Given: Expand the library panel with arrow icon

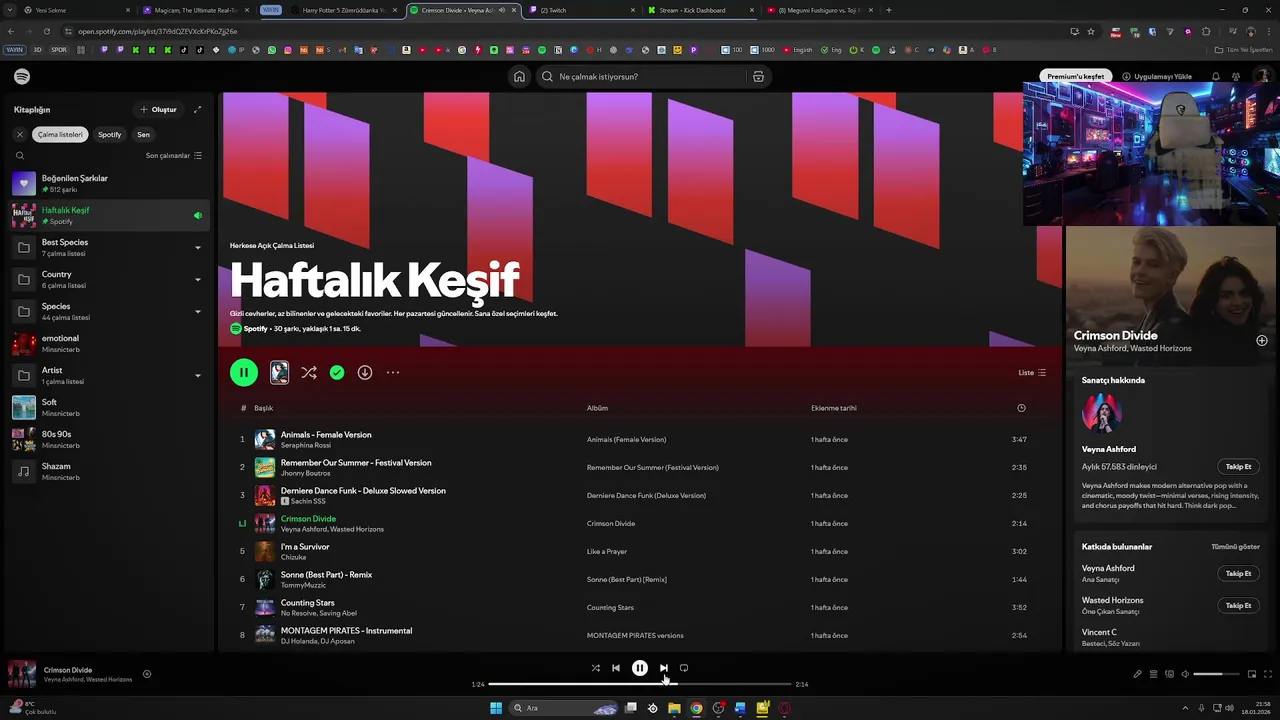Looking at the screenshot, I should pyautogui.click(x=197, y=110).
